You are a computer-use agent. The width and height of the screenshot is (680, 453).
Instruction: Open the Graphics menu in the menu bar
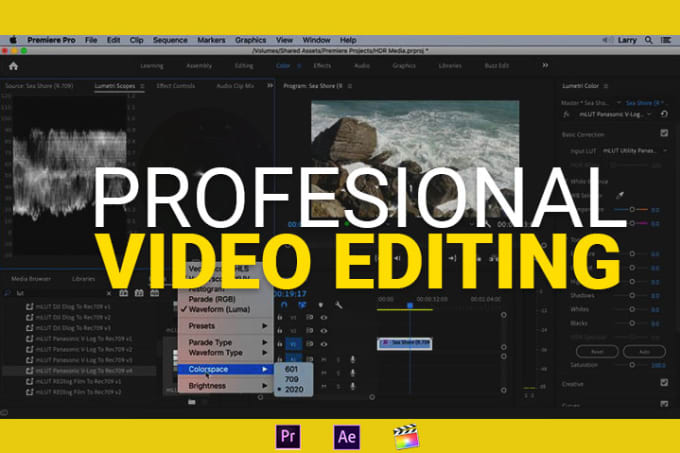251,40
